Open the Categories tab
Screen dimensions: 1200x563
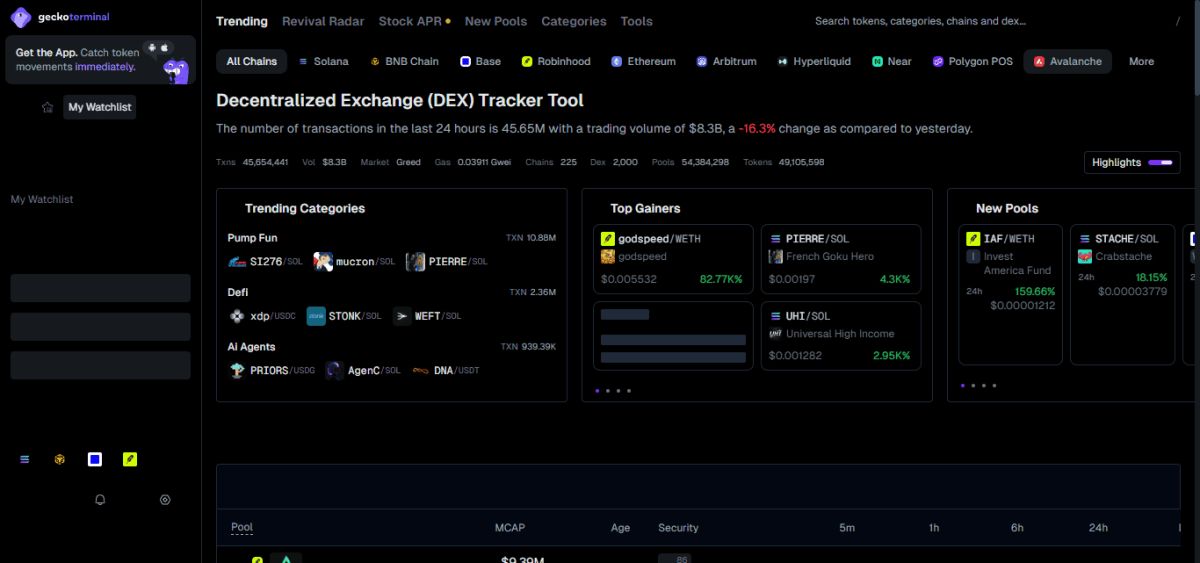574,21
